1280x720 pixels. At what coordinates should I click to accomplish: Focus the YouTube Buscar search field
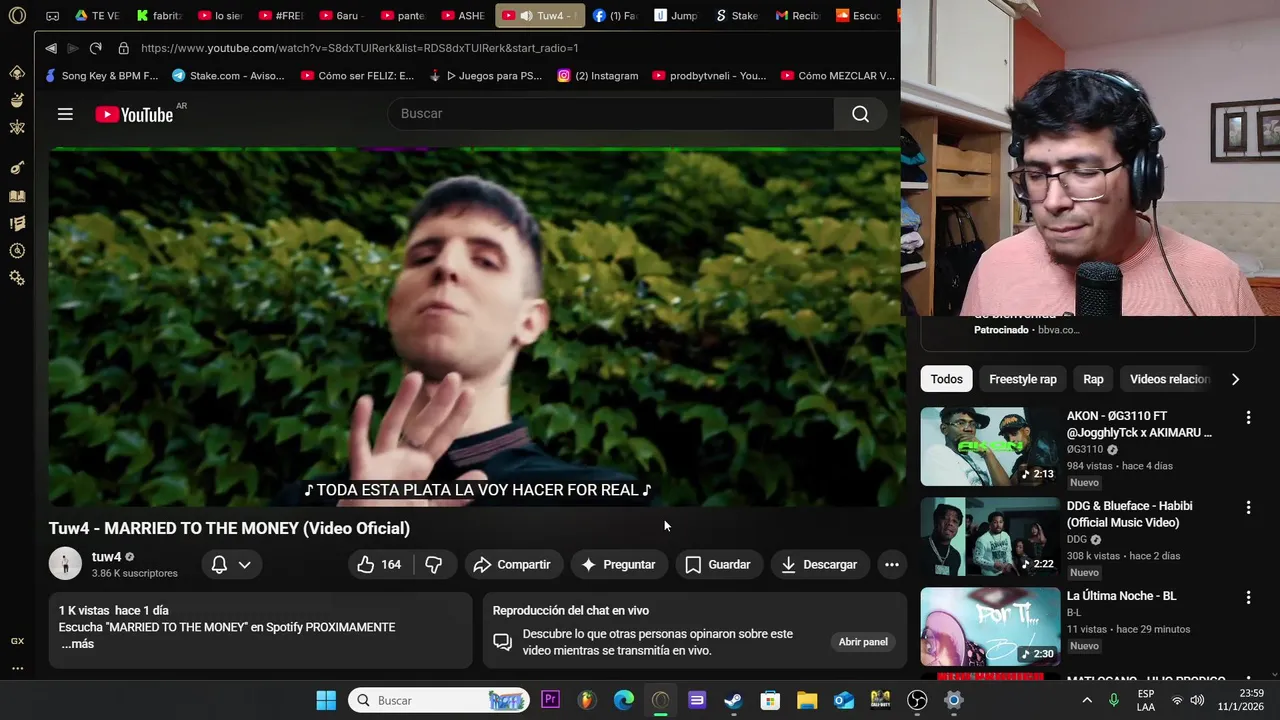(611, 114)
